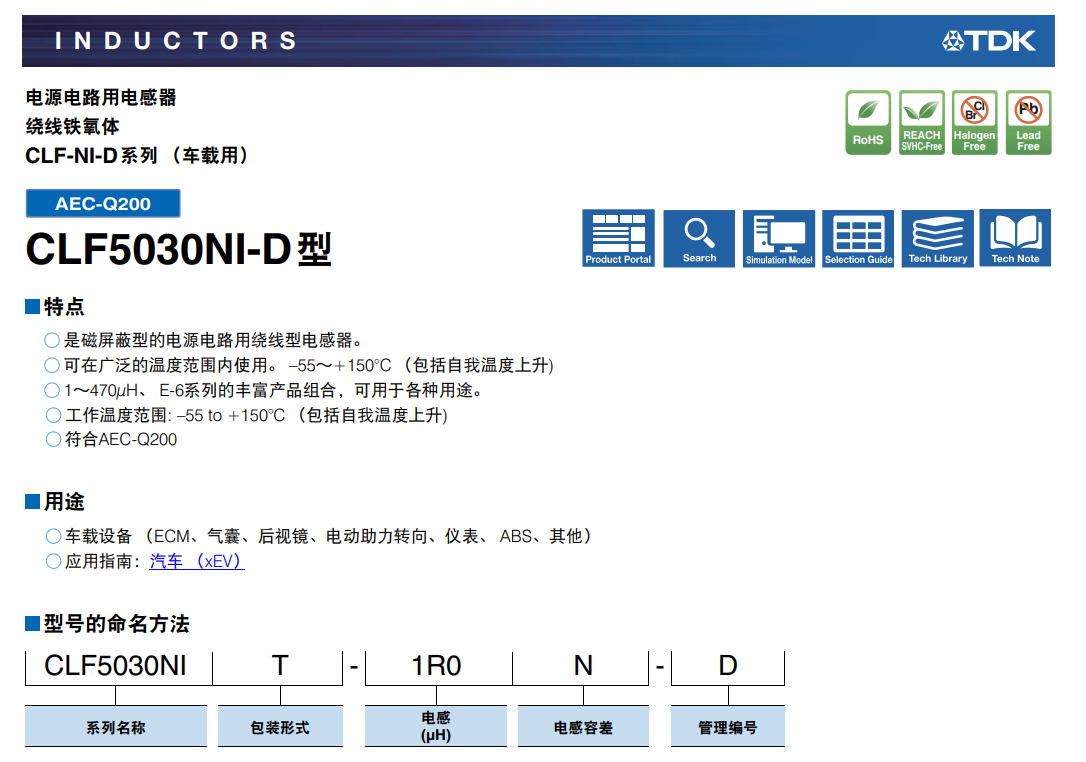Click the Halogen Free badge

point(974,123)
